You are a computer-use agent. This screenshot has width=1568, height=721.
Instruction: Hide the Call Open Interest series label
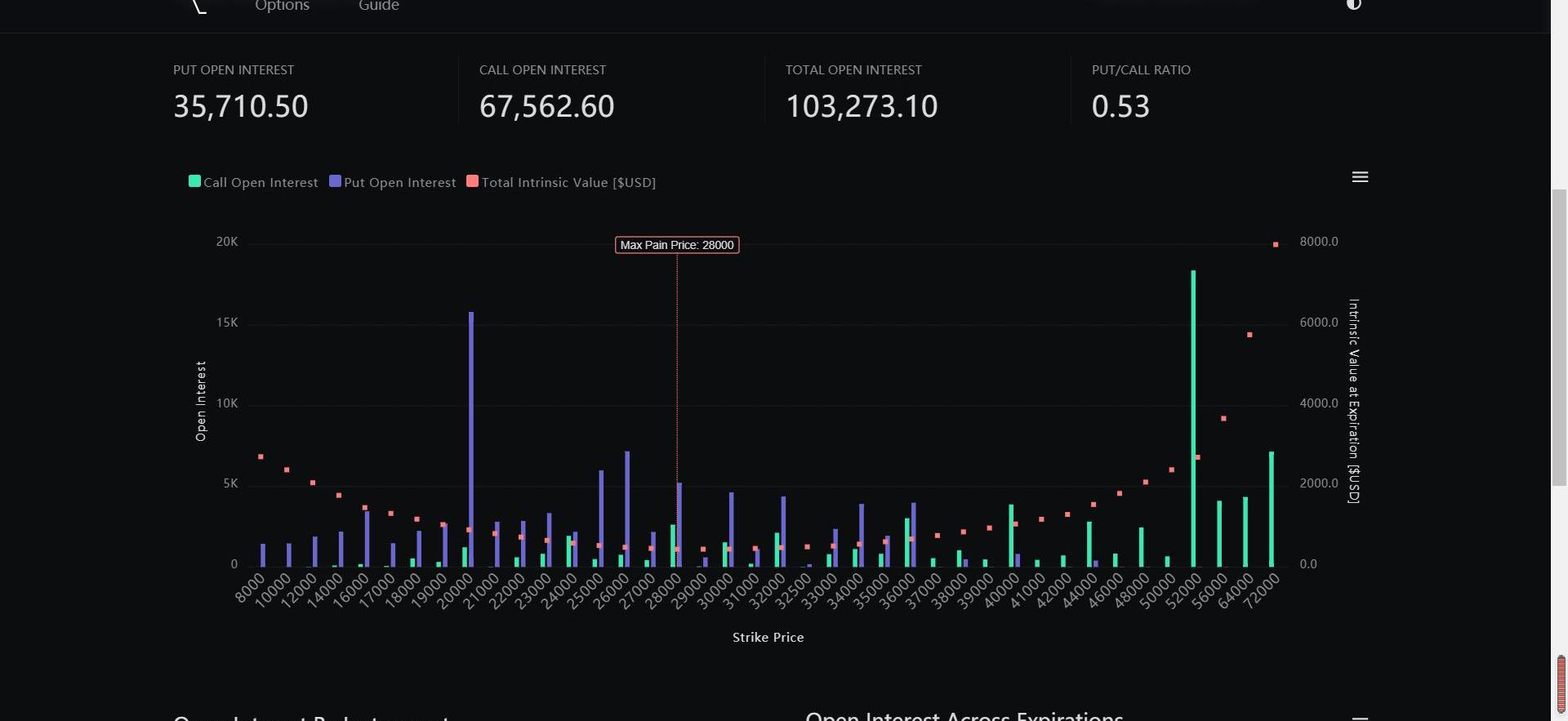tap(261, 183)
